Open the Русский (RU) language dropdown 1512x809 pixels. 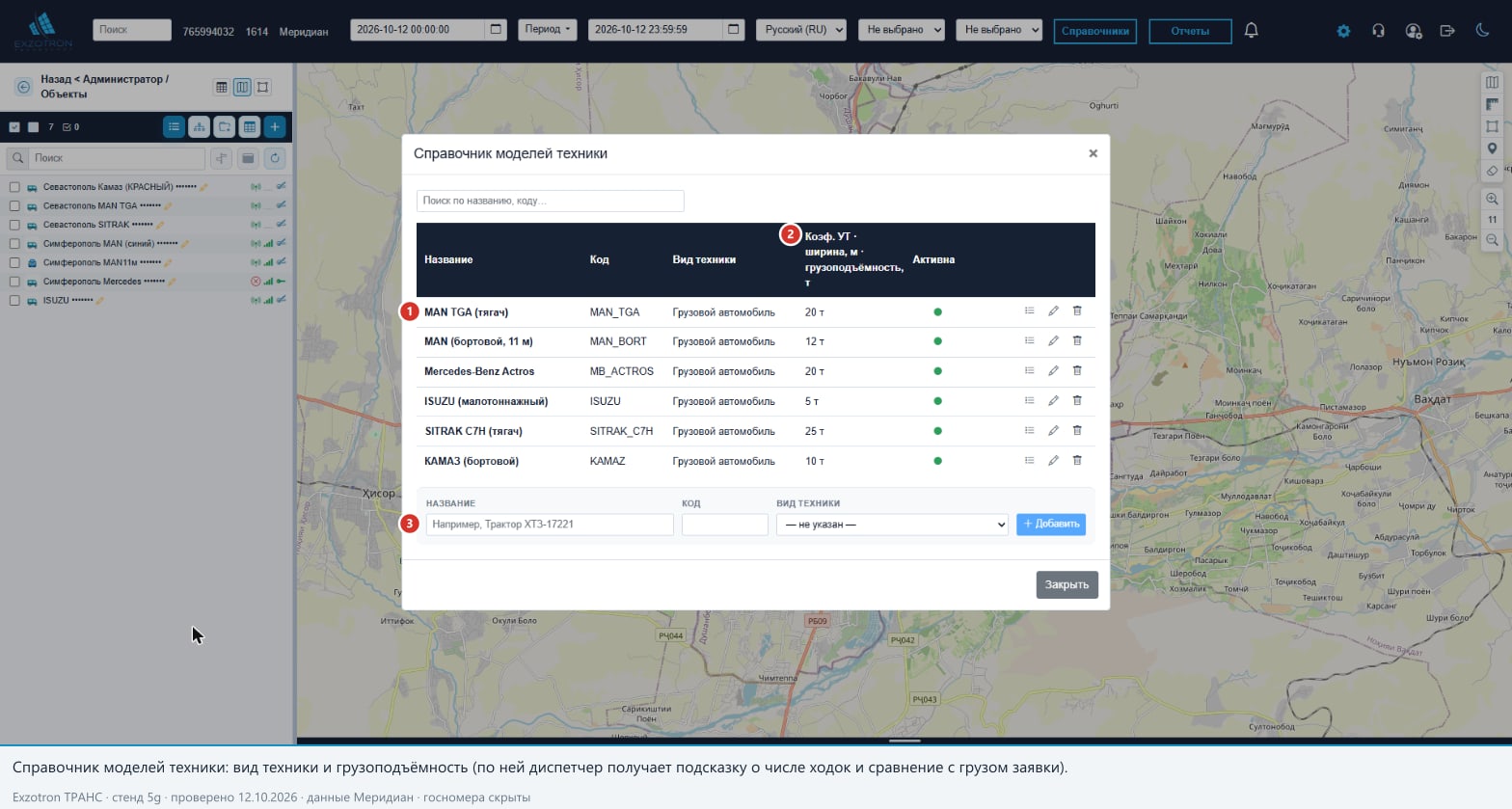pyautogui.click(x=801, y=30)
